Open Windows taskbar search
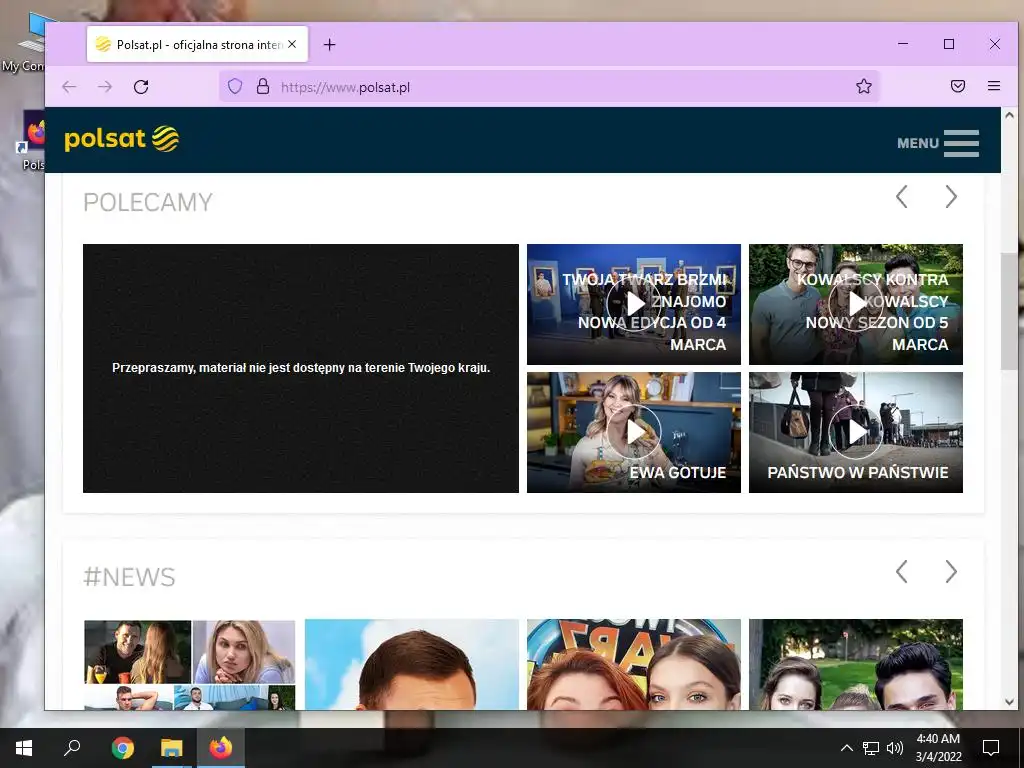Viewport: 1024px width, 768px height. 72,748
